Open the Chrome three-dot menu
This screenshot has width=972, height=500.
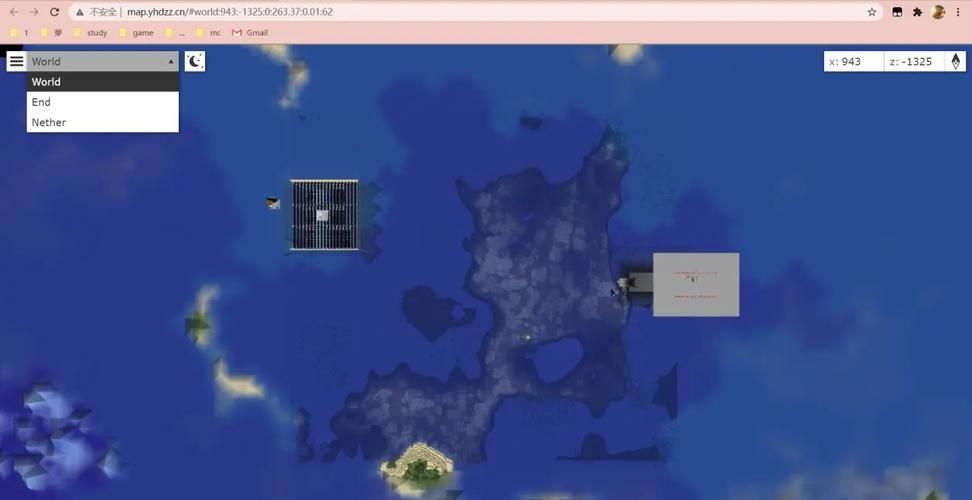pos(958,12)
